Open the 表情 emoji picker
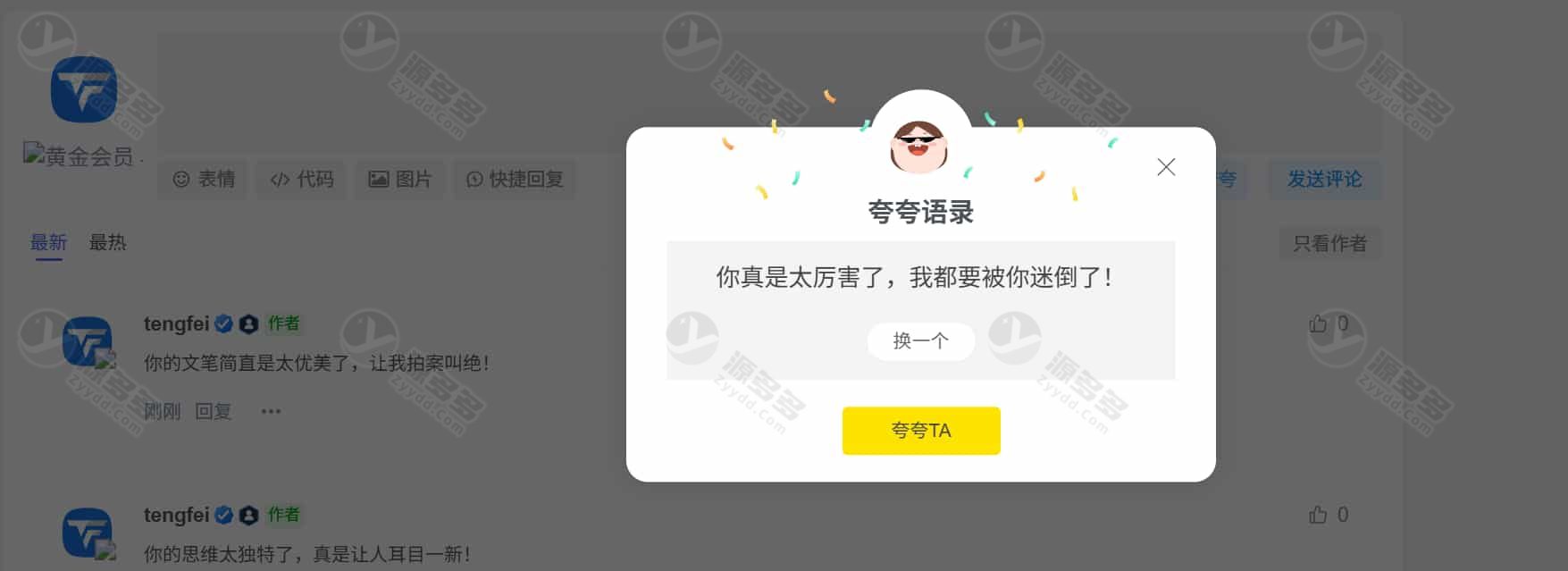This screenshot has width=1568, height=571. pos(204,180)
